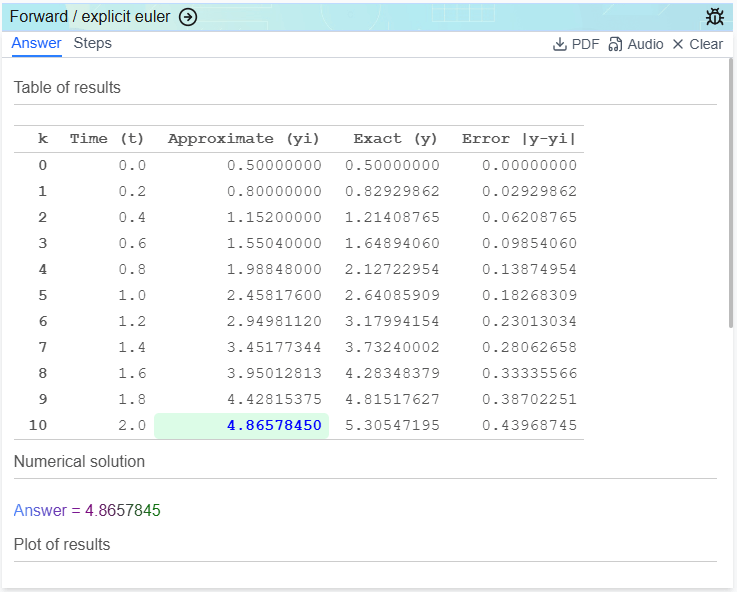Click the circled arrow icon beside the method title
737x592 pixels.
(188, 17)
